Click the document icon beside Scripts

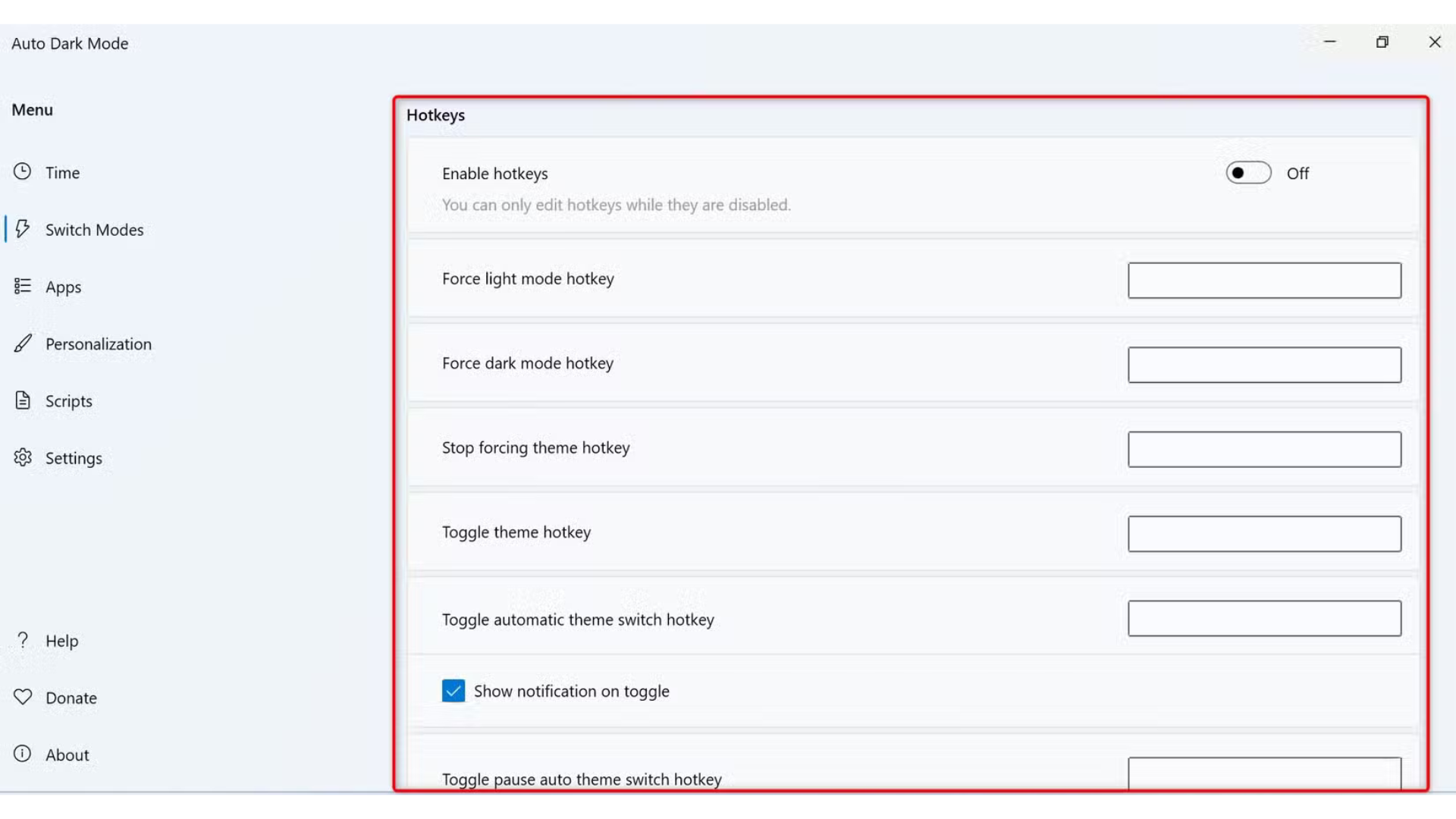click(23, 400)
